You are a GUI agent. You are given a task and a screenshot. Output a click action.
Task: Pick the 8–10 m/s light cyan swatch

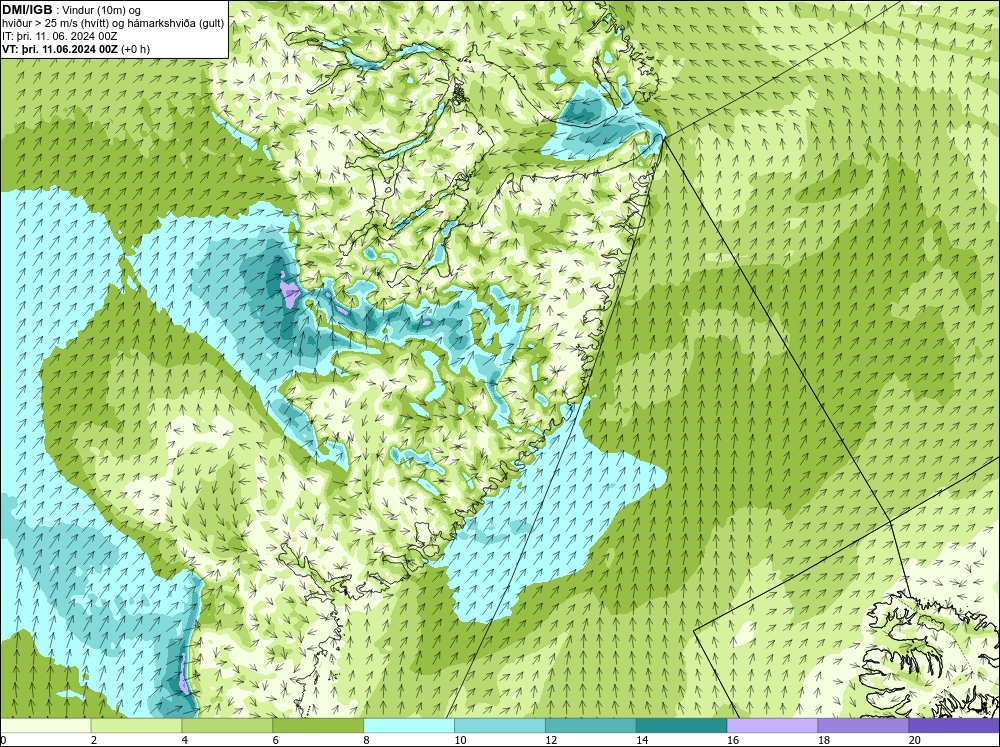point(409,725)
